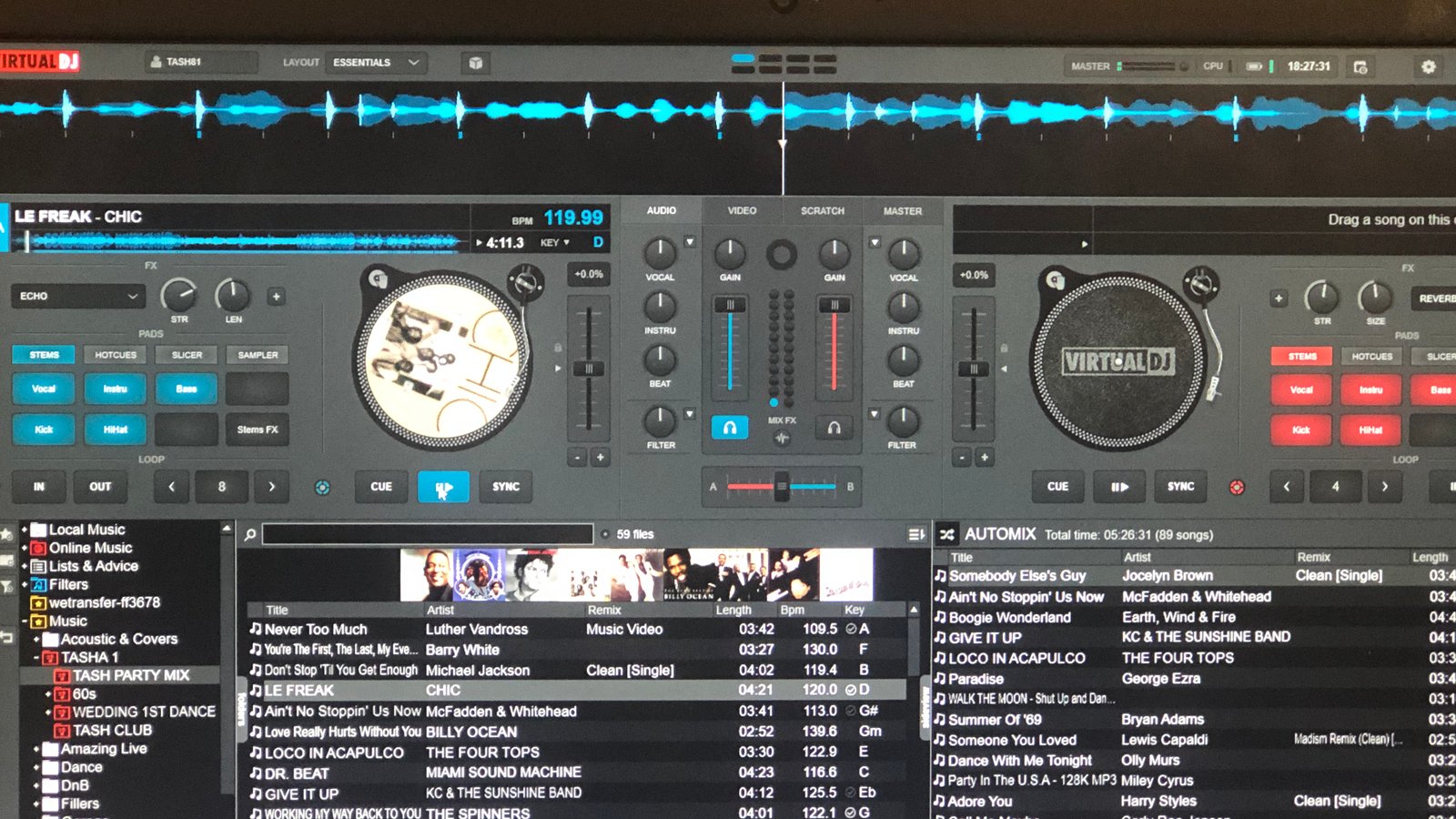Switch to the SCRATCH mixer tab
1456x819 pixels.
pos(823,210)
